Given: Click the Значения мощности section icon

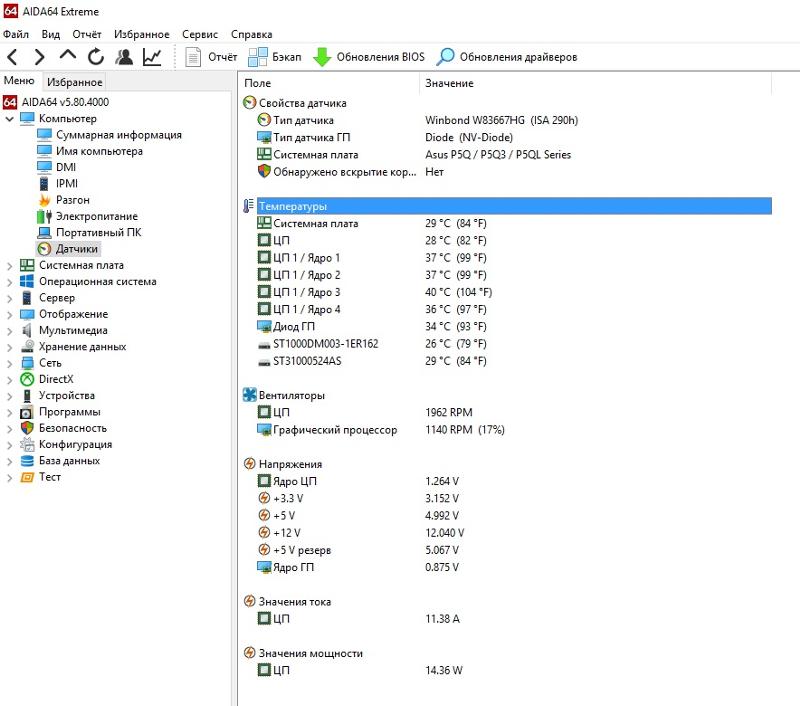Looking at the screenshot, I should tap(249, 652).
